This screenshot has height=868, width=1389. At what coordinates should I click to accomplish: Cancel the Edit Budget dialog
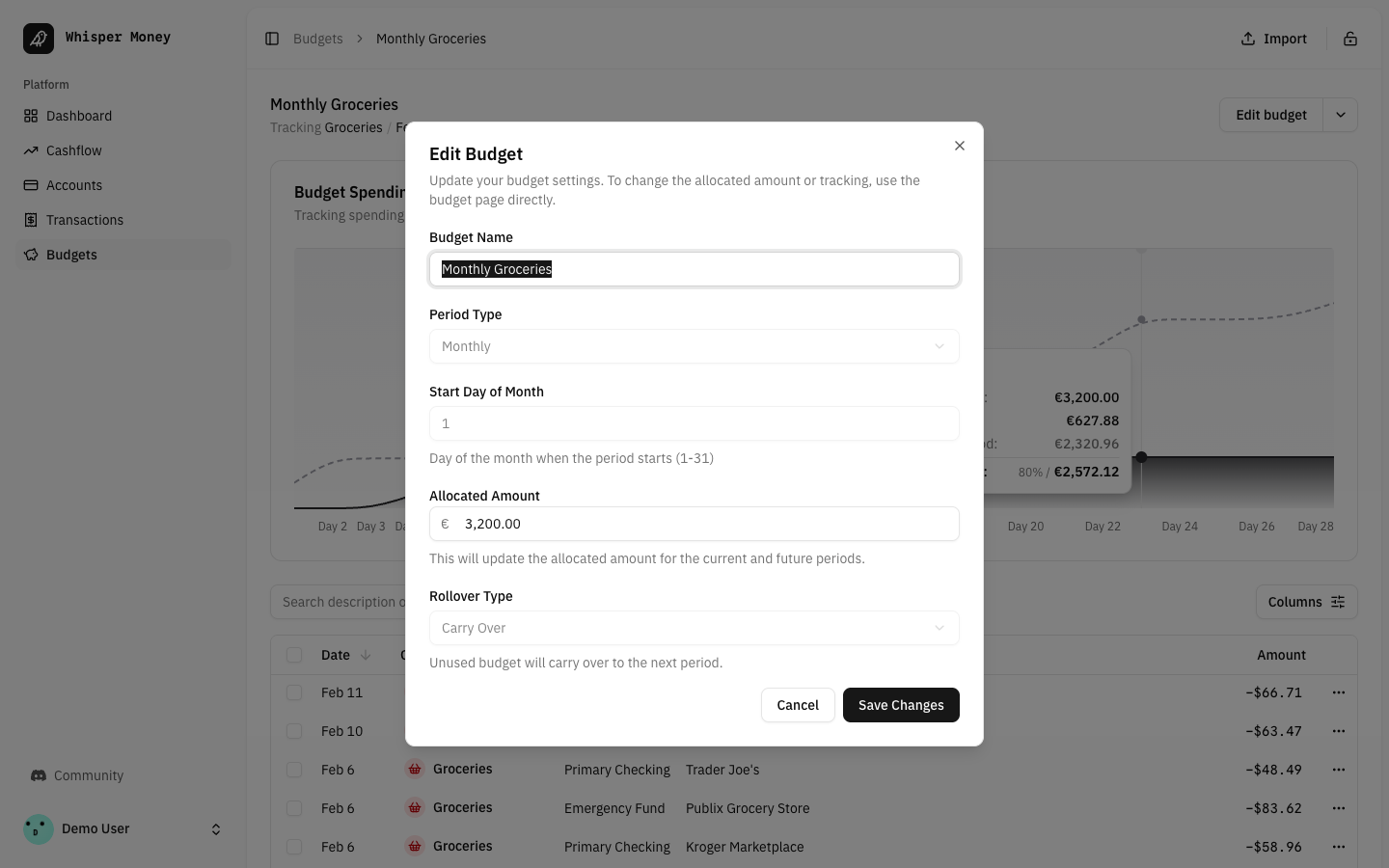(798, 705)
